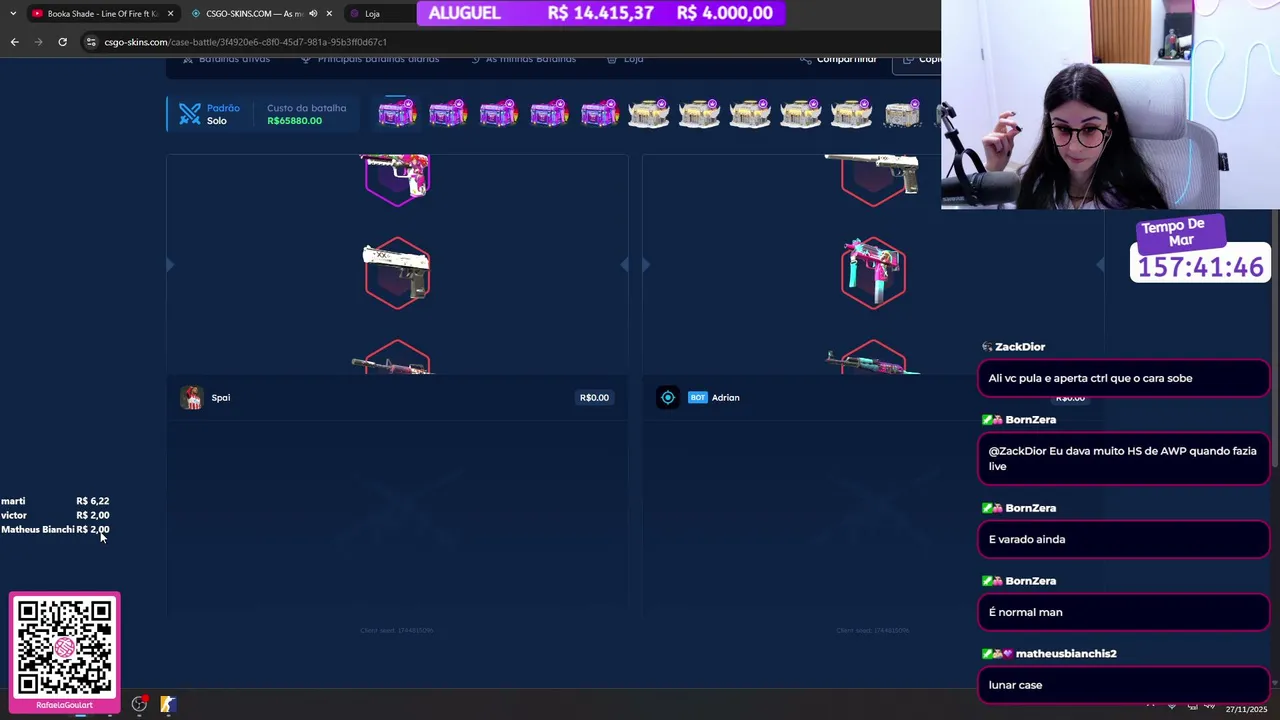Click the Matheus Bianchi R$ 2,00 donor entry
This screenshot has width=1280, height=720.
pyautogui.click(x=55, y=529)
